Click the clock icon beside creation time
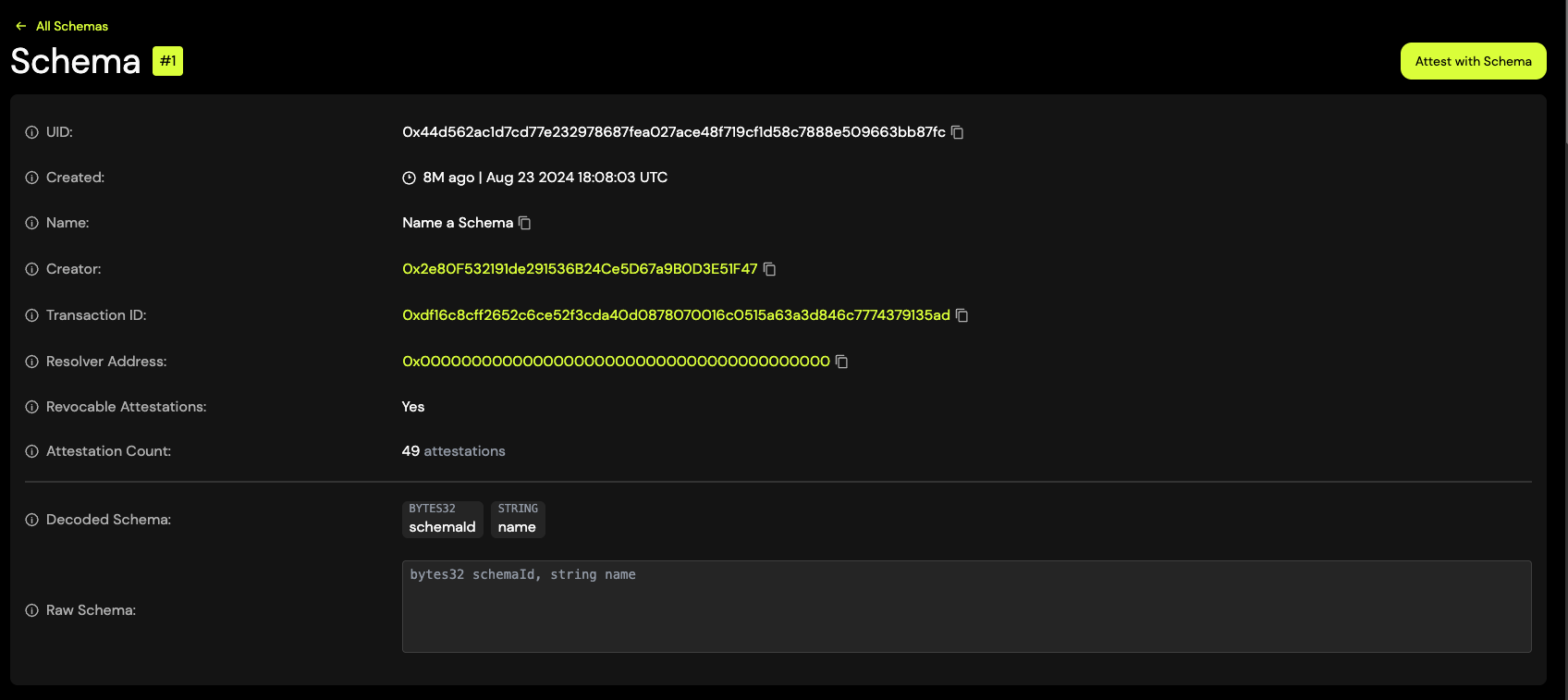 point(409,178)
